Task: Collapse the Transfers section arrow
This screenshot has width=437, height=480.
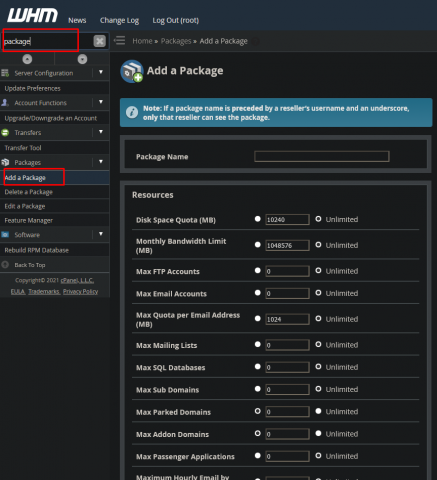Action: (101, 132)
